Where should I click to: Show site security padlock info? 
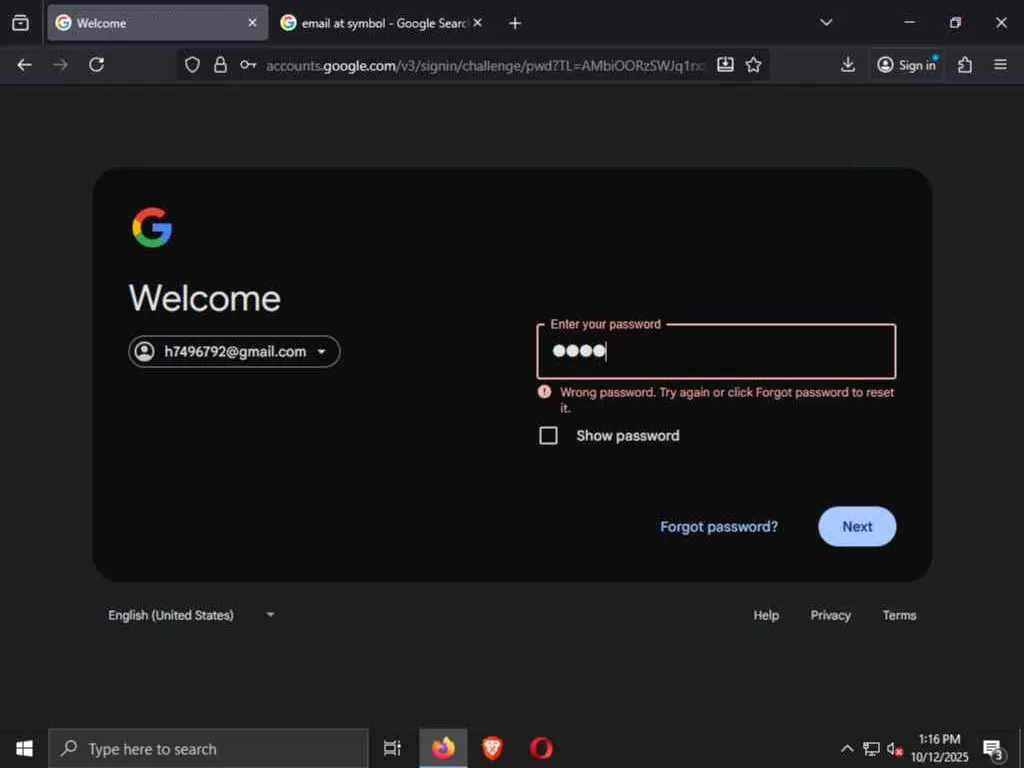221,65
